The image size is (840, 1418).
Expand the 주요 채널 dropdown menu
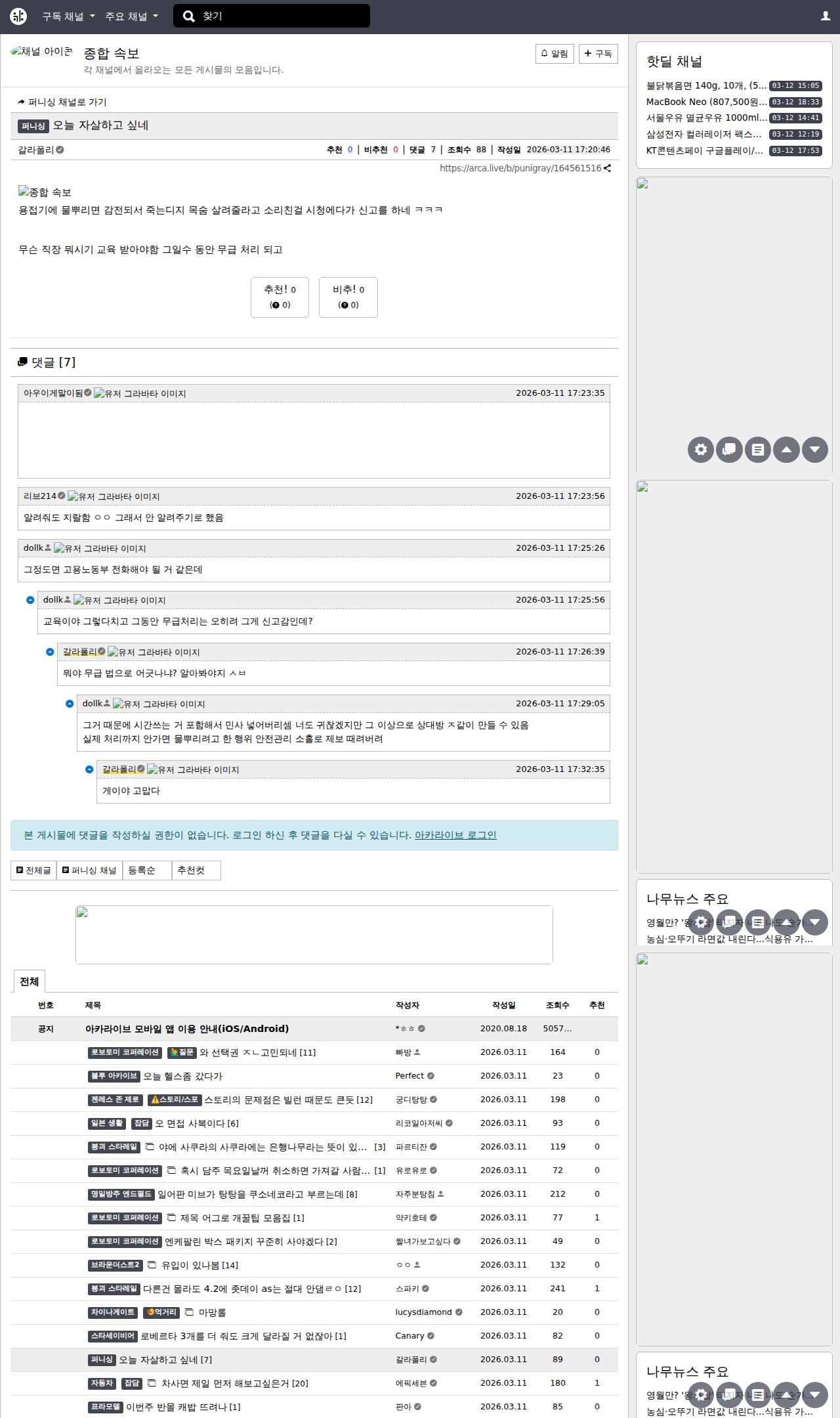click(131, 16)
